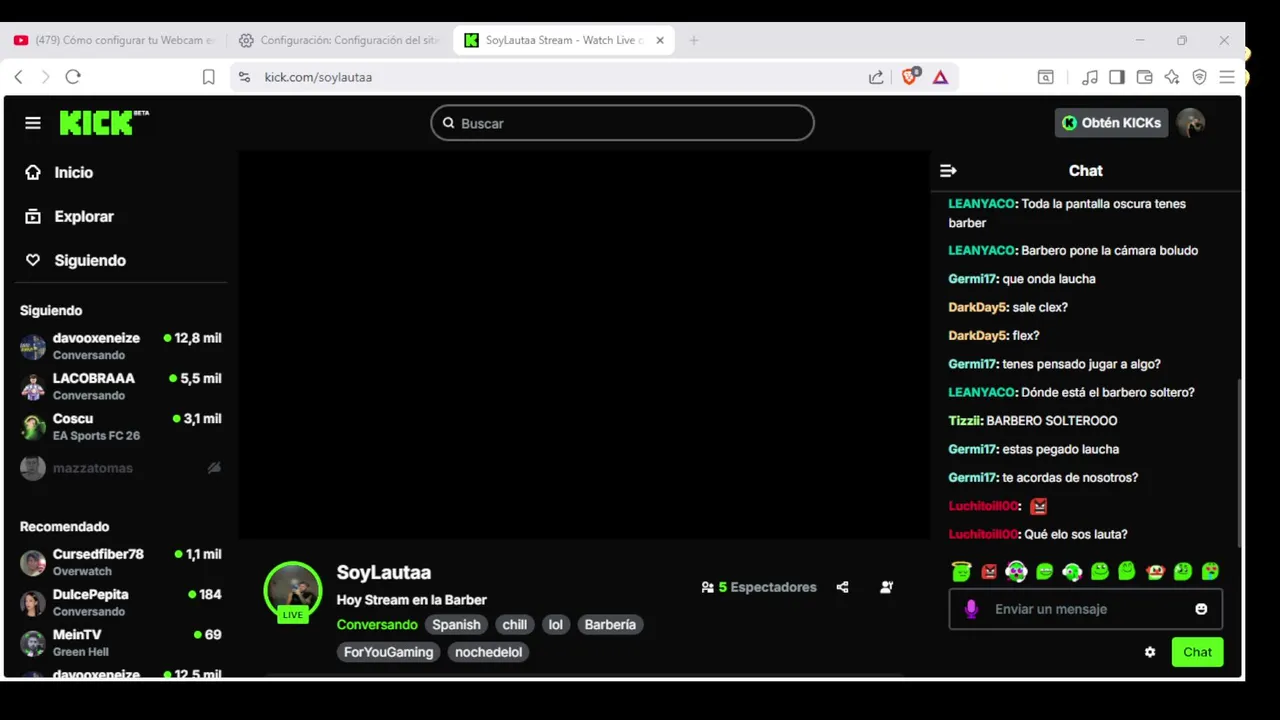Open davooxeneize channel with 12,8 mil viewers
This screenshot has width=1280, height=720.
click(121, 346)
